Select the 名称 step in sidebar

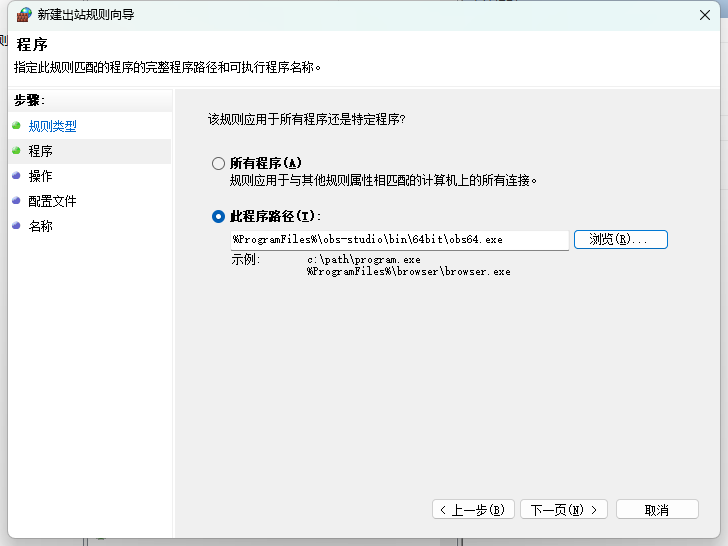click(x=40, y=227)
